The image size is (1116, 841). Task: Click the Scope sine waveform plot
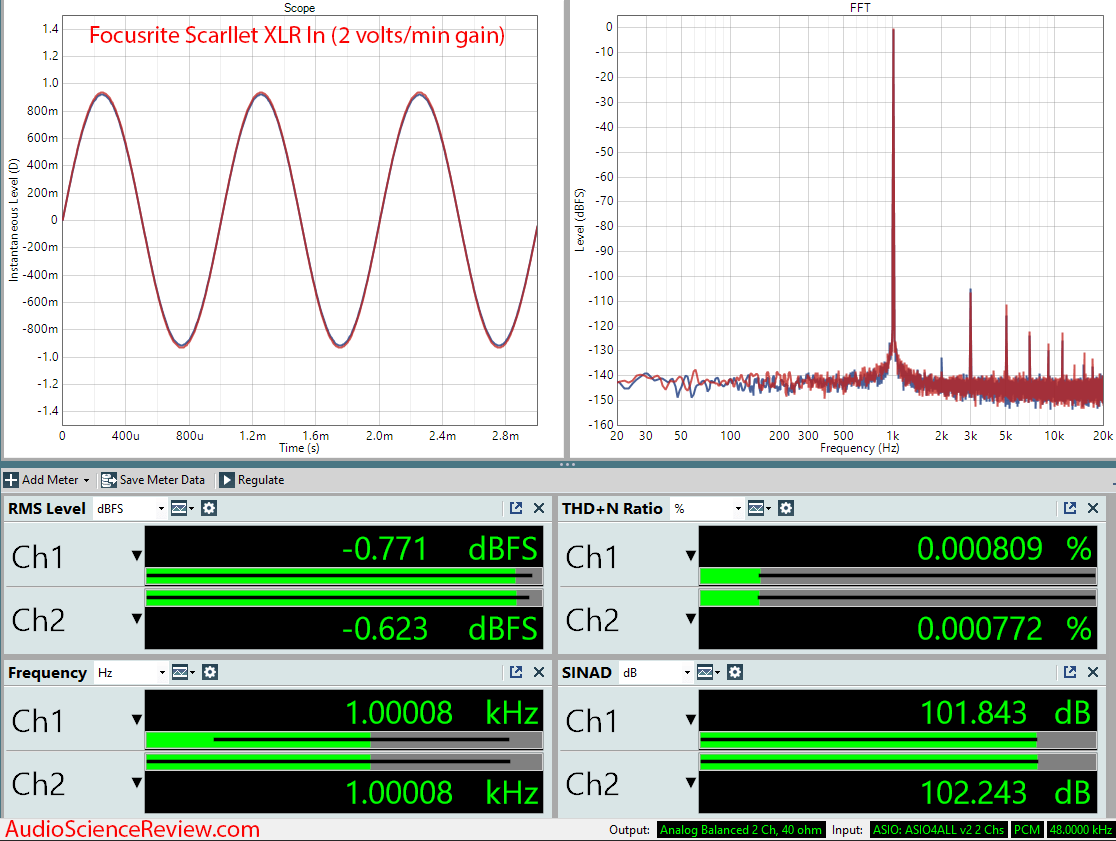[x=300, y=220]
